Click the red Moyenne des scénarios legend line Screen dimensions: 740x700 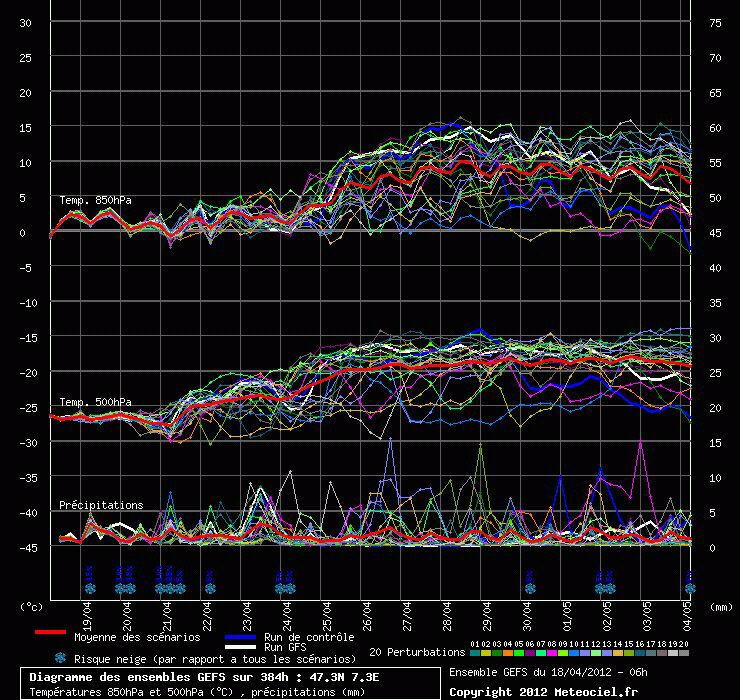point(49,632)
